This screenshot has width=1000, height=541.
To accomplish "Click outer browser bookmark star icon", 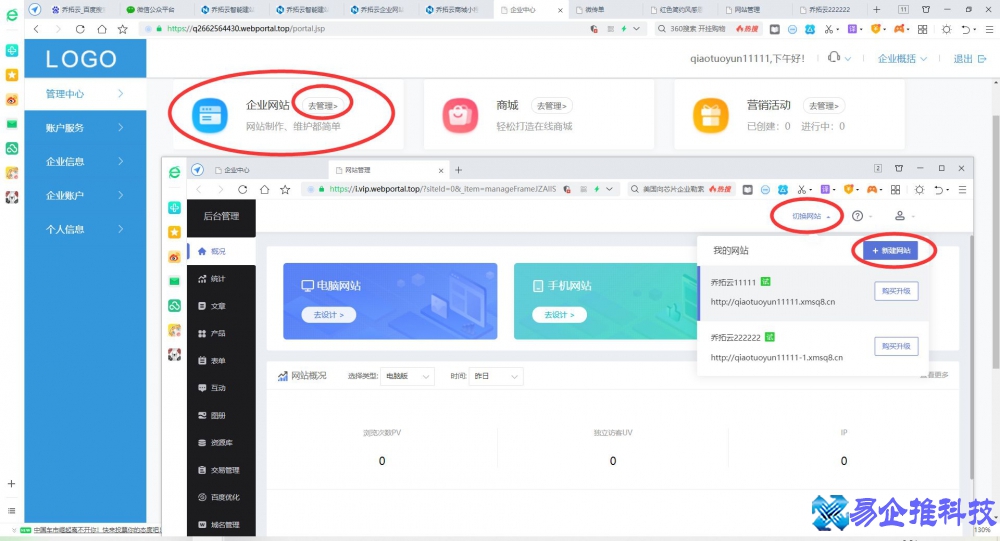I will point(123,29).
